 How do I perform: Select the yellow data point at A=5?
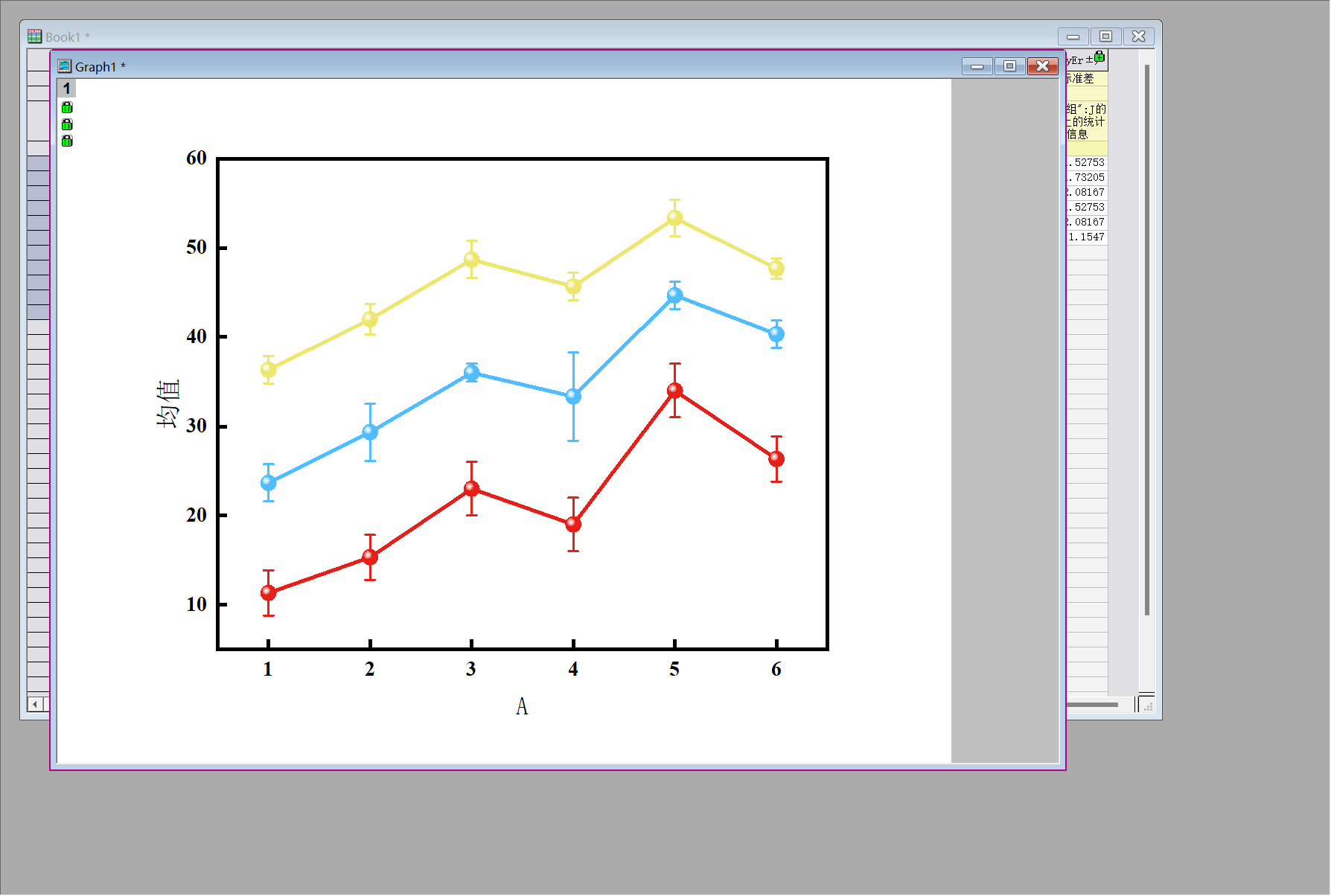pos(675,218)
